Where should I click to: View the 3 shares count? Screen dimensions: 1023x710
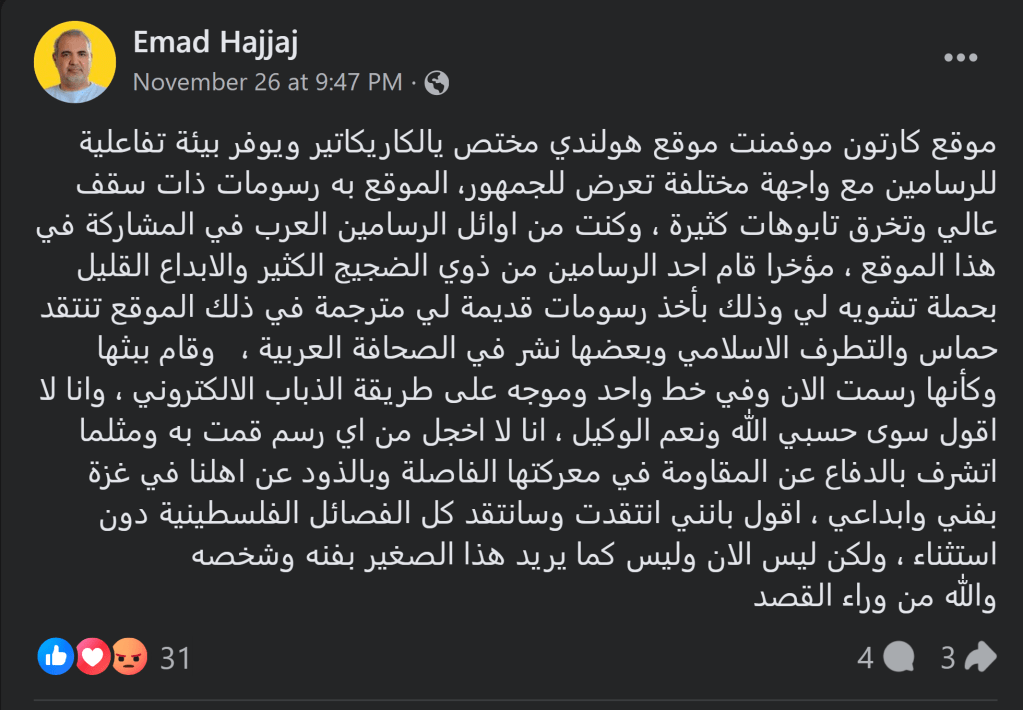tap(948, 657)
